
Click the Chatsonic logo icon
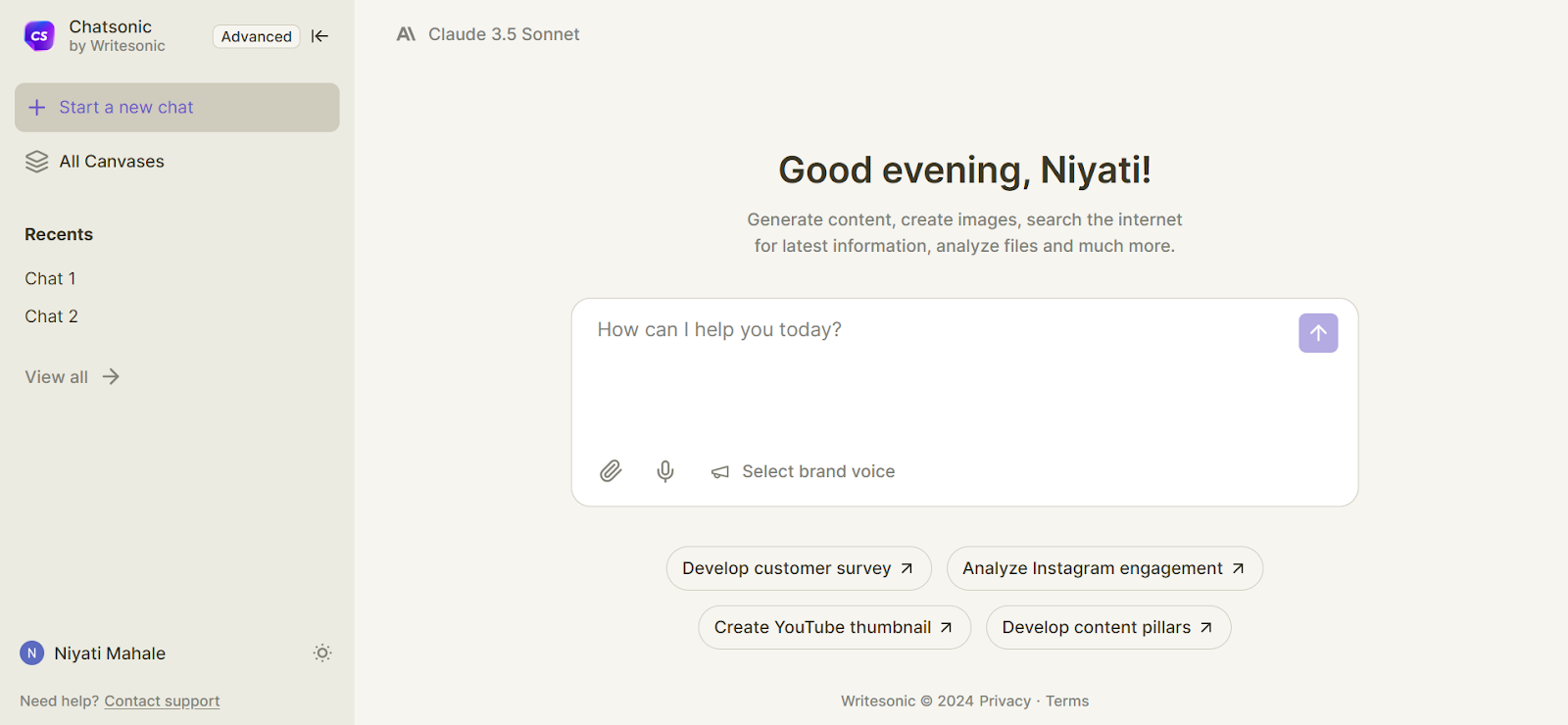[39, 36]
